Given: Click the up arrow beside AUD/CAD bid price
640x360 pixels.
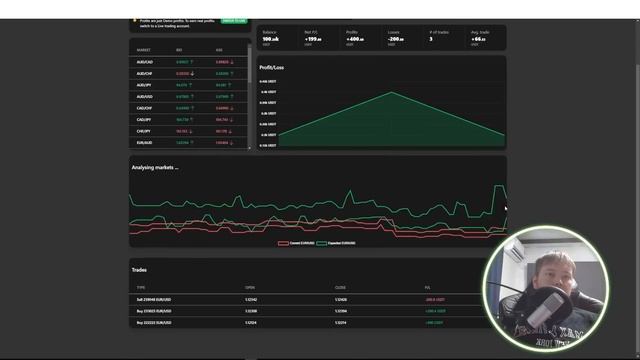Looking at the screenshot, I should pyautogui.click(x=191, y=62).
